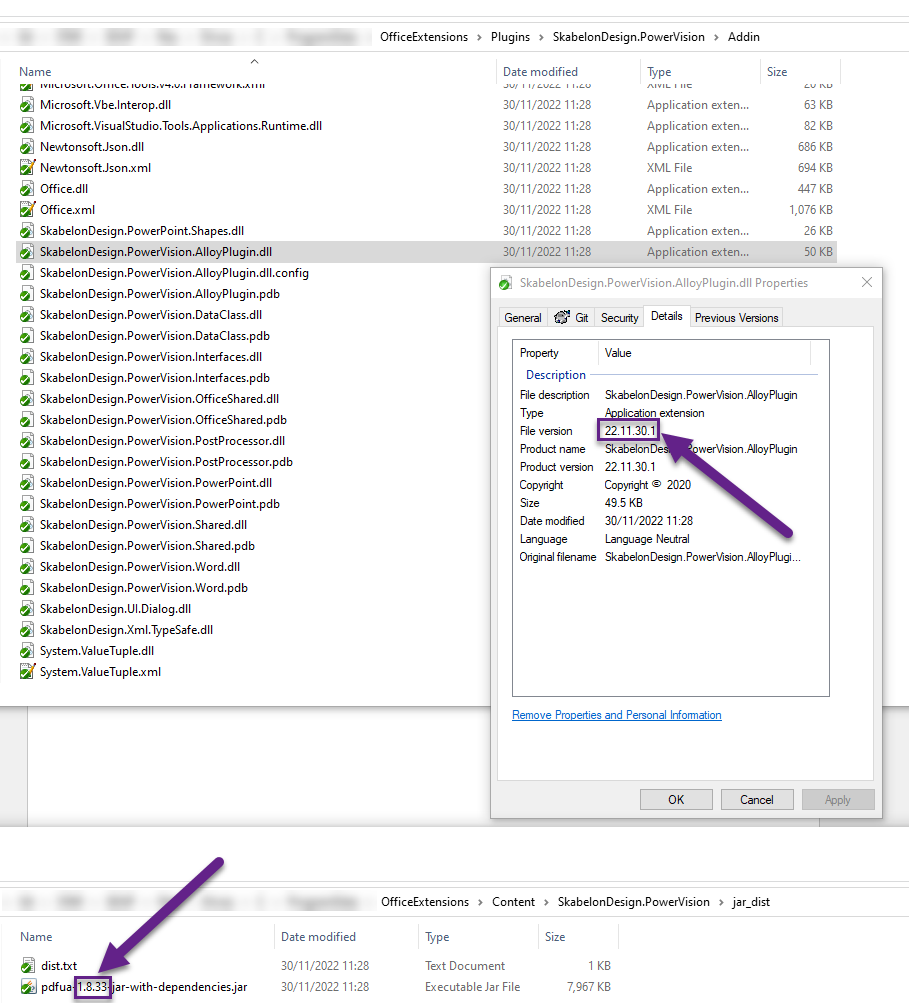Select SkabelonDesign.PowerVision.PostProcessor.dll file
This screenshot has height=1003, width=909.
pyautogui.click(x=162, y=441)
